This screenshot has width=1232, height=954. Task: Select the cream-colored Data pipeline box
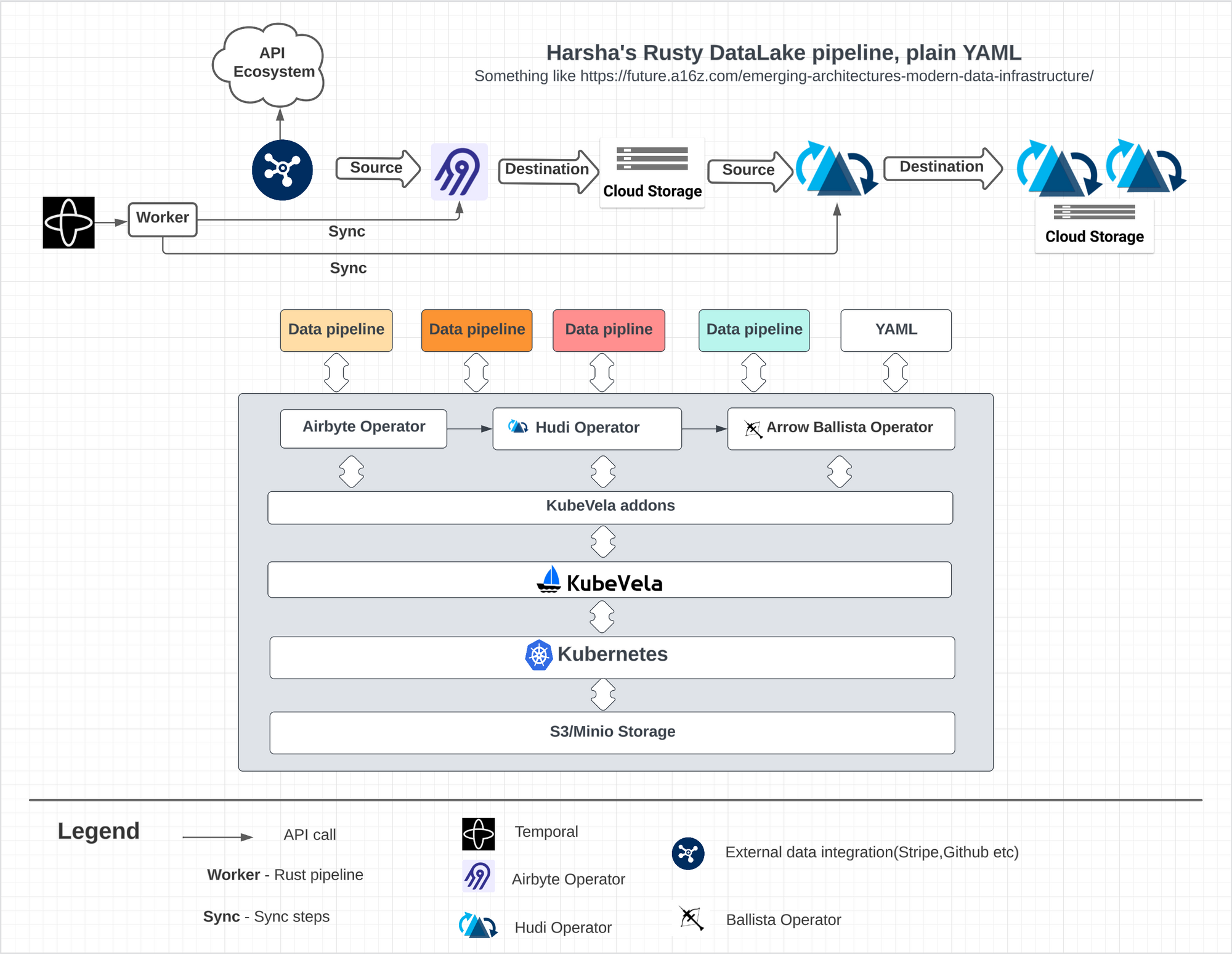coord(336,330)
